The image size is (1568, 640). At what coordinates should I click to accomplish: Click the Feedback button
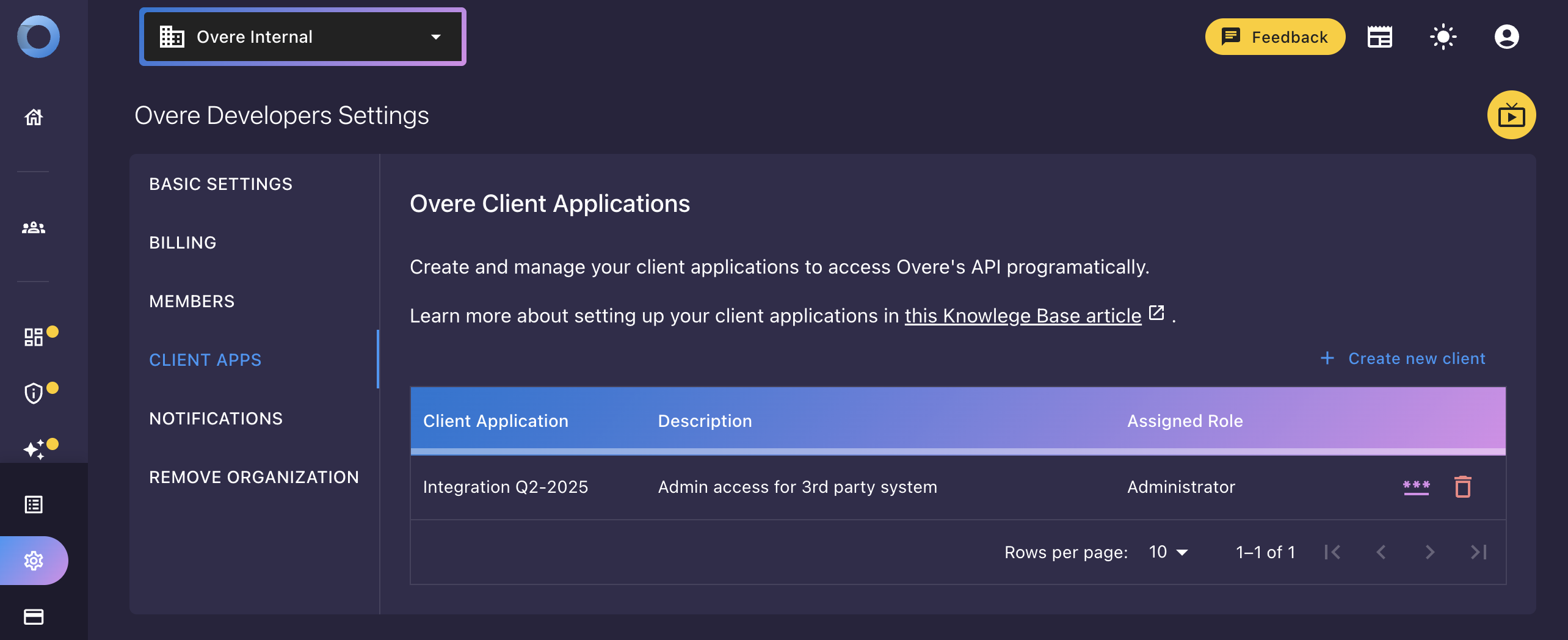point(1275,37)
